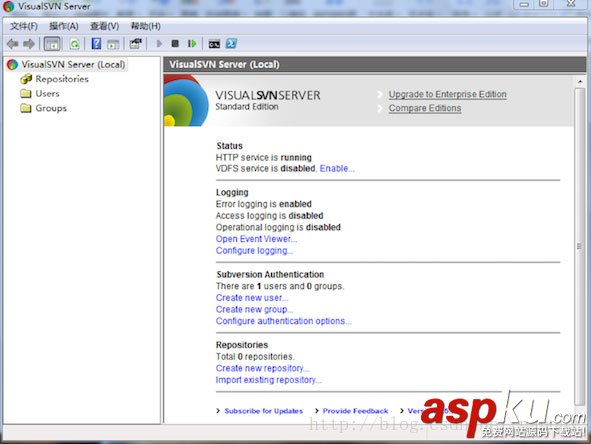The height and width of the screenshot is (444, 591).
Task: Click Import existing repository... link
Action: [268, 380]
